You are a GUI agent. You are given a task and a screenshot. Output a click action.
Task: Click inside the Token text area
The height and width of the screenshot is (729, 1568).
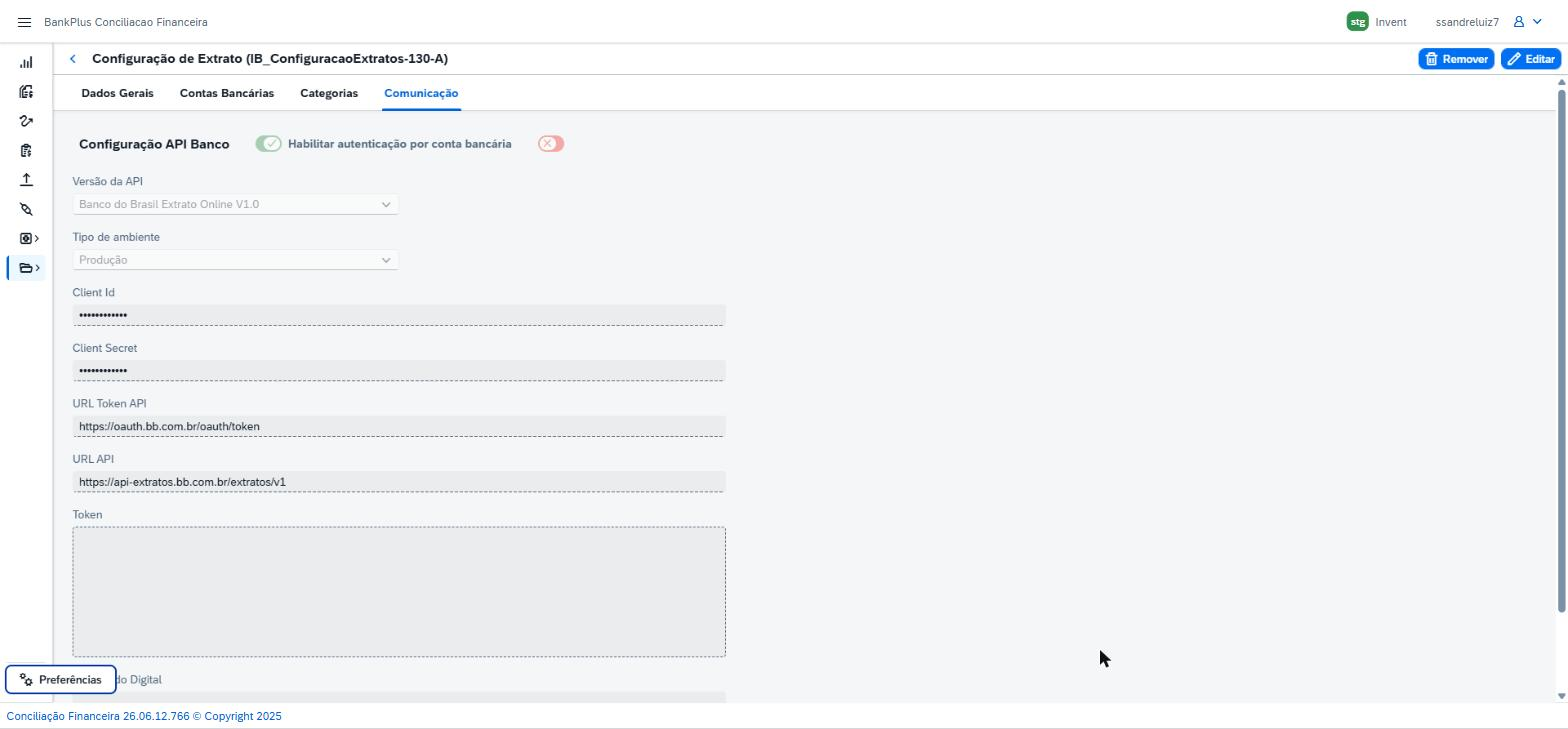[x=399, y=592]
